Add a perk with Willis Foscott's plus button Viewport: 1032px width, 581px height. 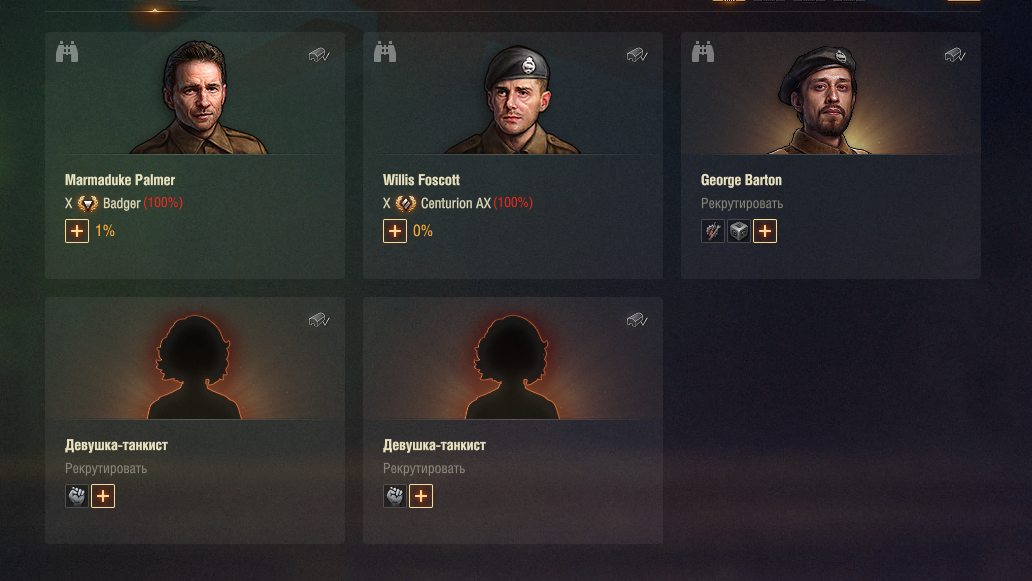click(x=395, y=231)
